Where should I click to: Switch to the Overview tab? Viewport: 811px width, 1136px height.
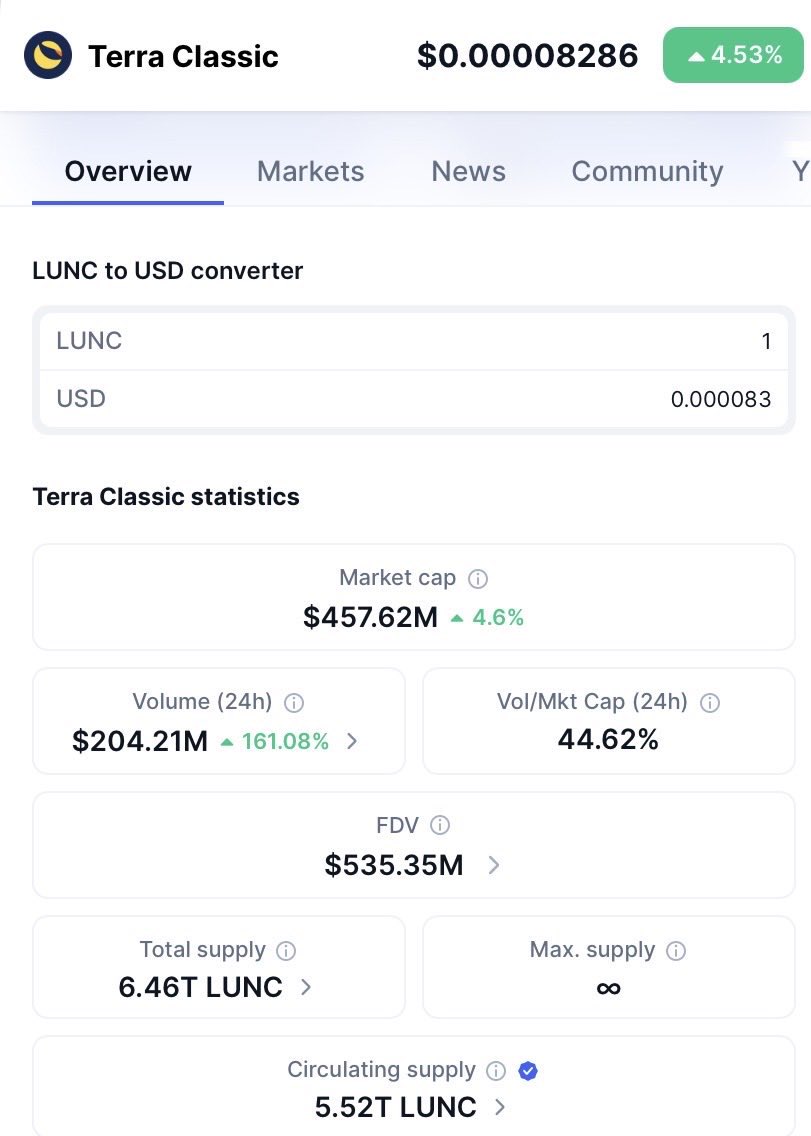(x=128, y=172)
